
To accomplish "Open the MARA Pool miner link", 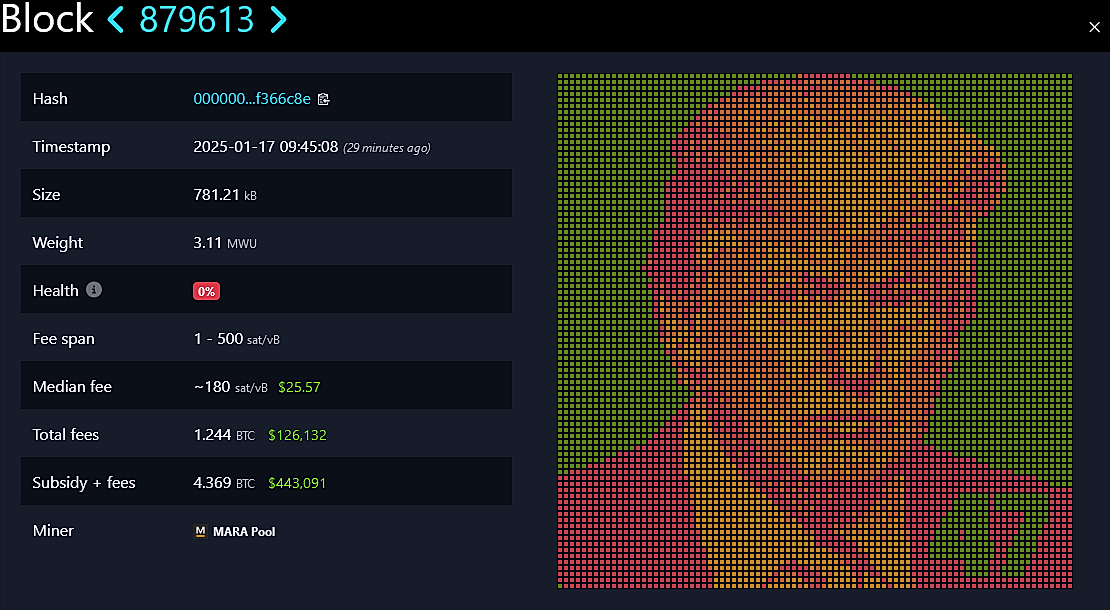I will [x=244, y=531].
